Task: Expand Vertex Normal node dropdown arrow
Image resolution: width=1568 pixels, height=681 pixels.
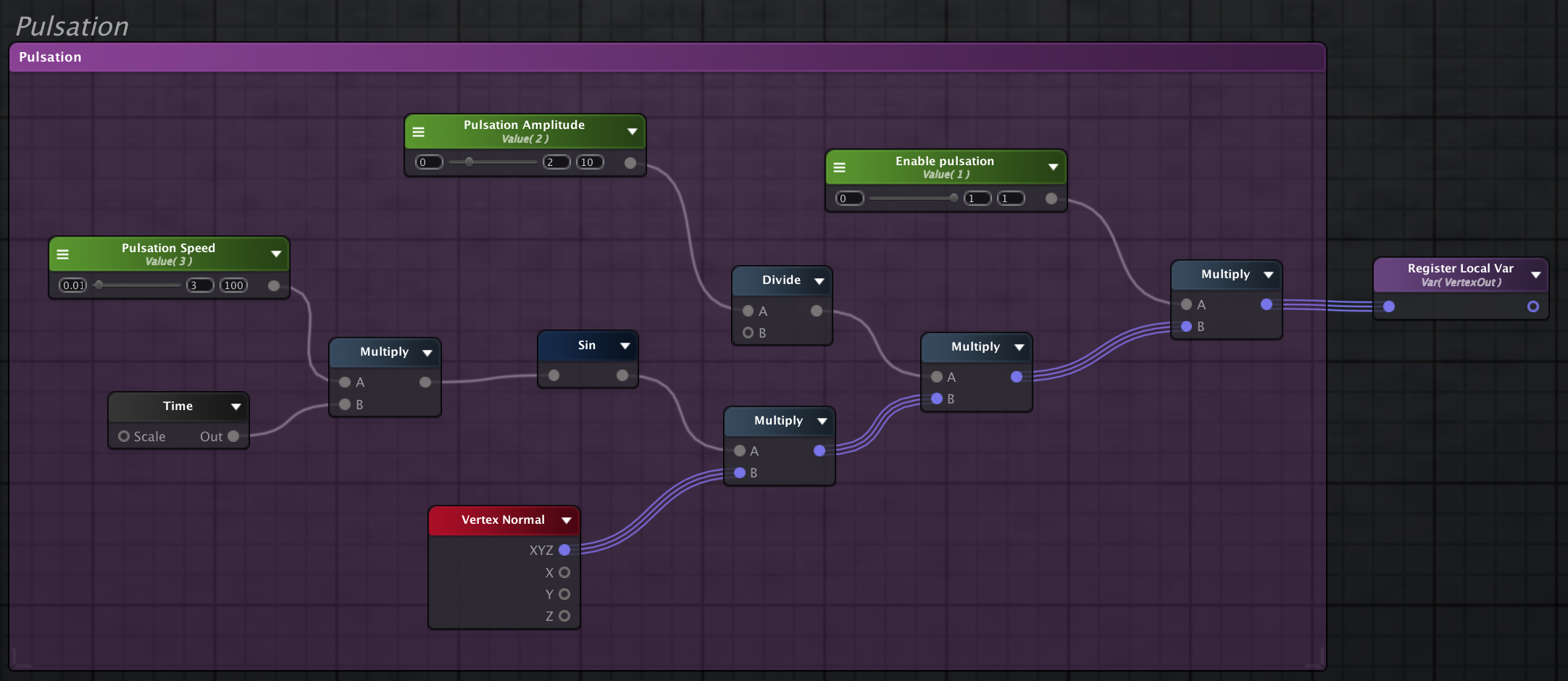Action: click(566, 520)
